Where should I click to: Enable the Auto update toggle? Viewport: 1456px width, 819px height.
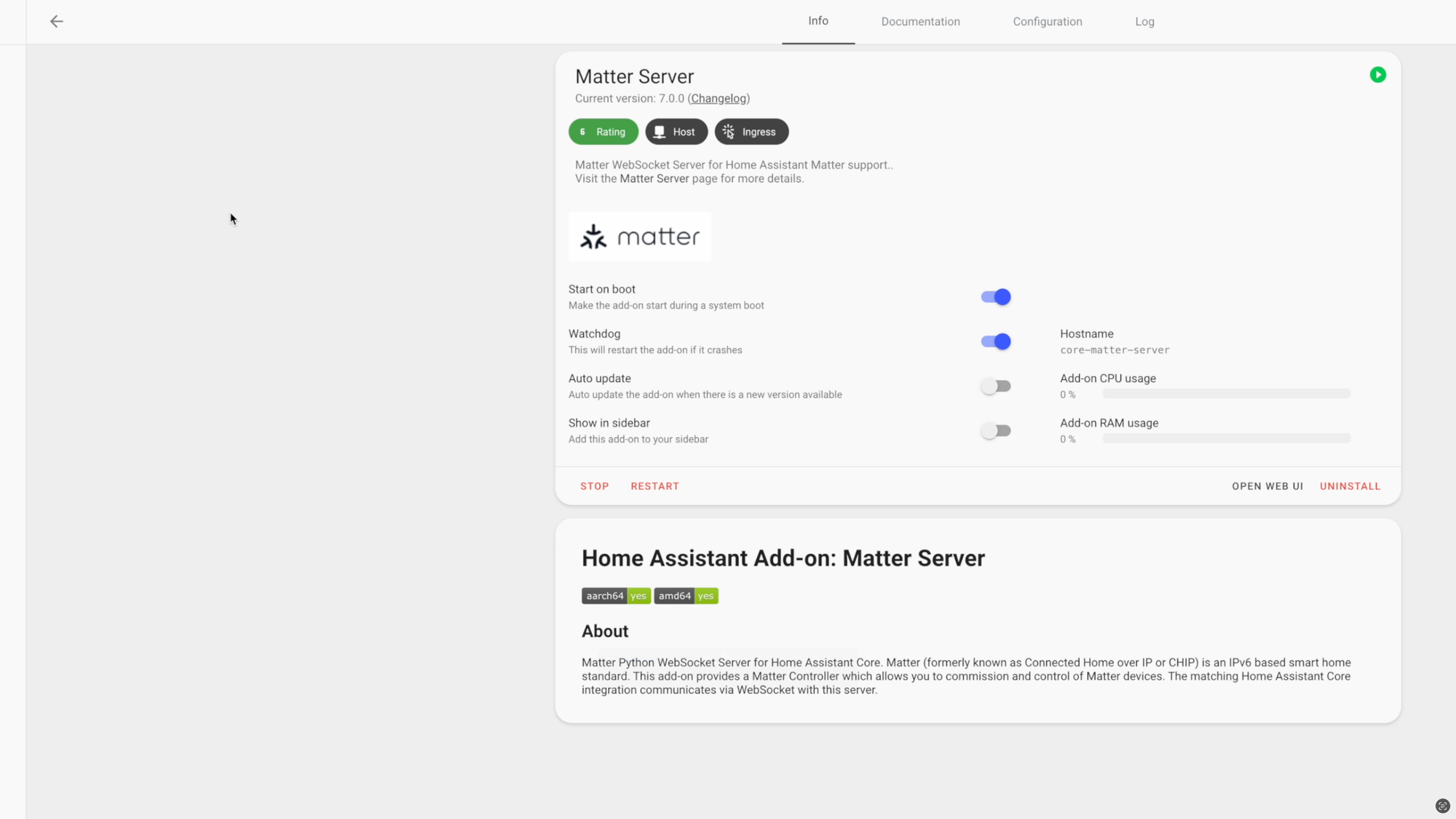tap(996, 386)
